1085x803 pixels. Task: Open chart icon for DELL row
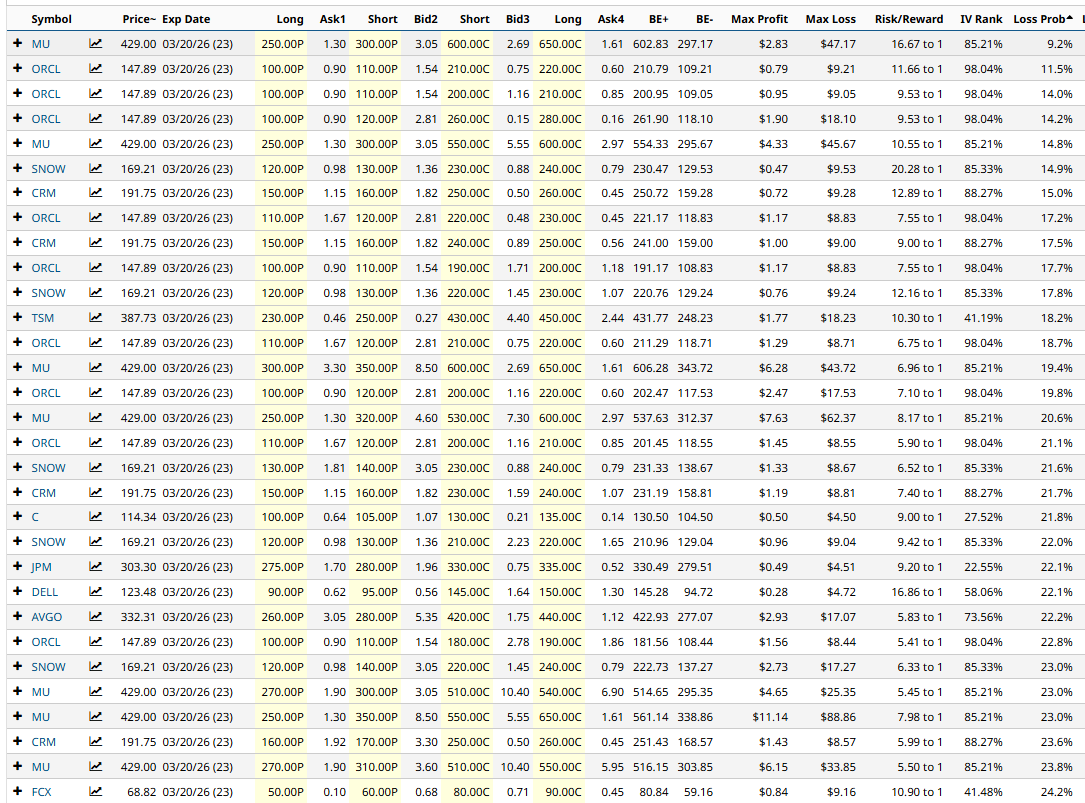coord(95,592)
